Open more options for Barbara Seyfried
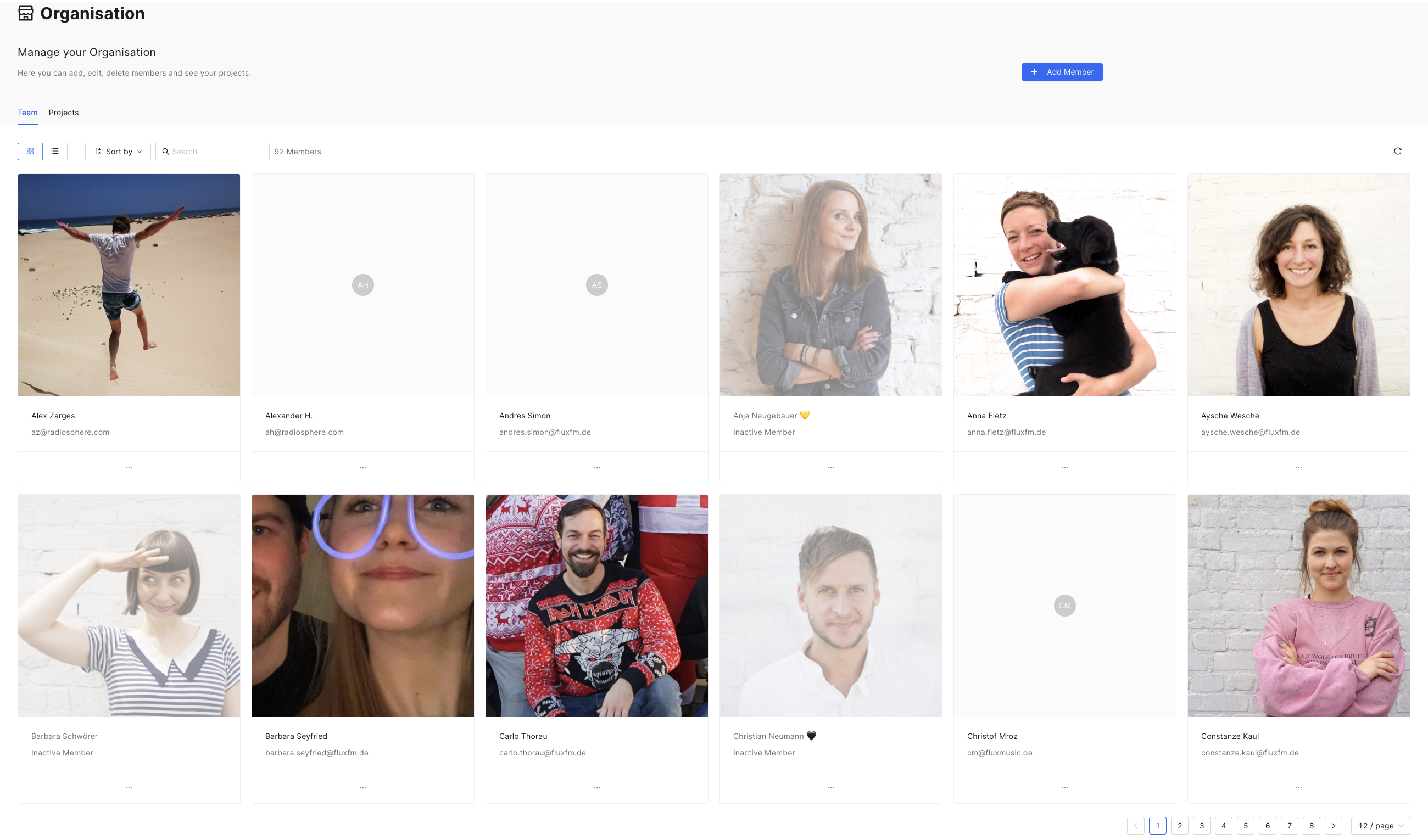1428x840 pixels. (363, 788)
